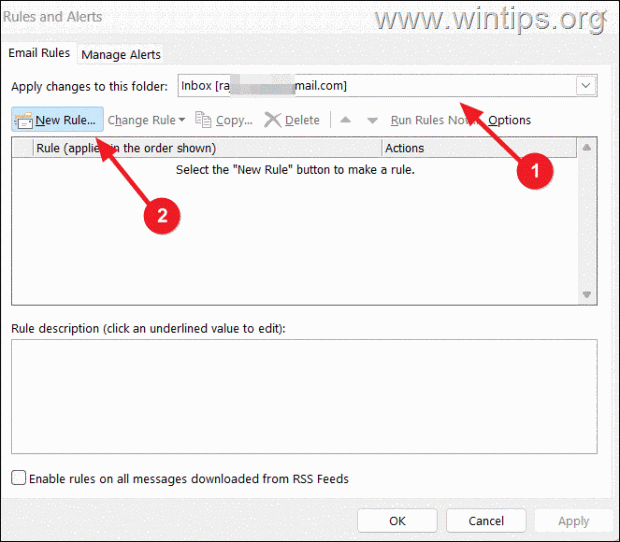
Task: Click the Delete rule button
Action: click(x=292, y=120)
